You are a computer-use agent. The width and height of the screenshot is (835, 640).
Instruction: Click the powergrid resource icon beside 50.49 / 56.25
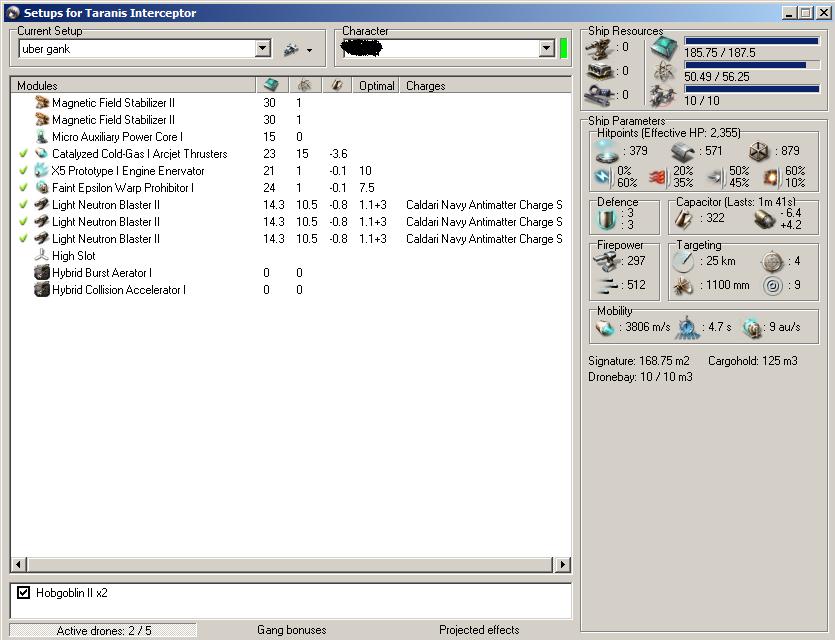point(664,72)
